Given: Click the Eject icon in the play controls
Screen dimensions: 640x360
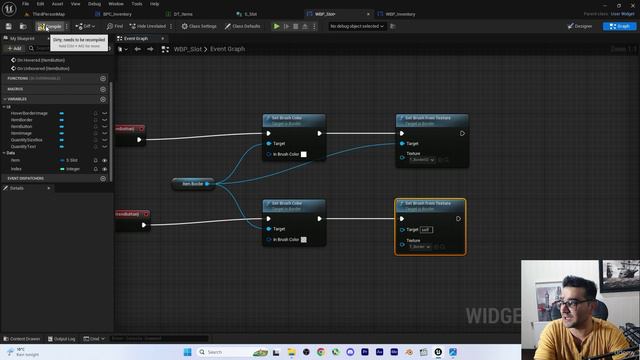Looking at the screenshot, I should click(x=305, y=26).
